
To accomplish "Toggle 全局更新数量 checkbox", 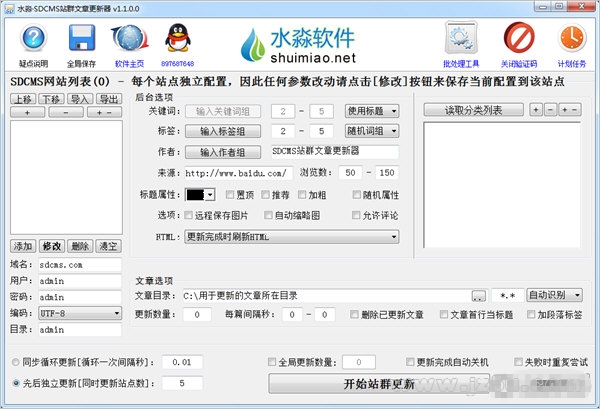I will coord(272,362).
